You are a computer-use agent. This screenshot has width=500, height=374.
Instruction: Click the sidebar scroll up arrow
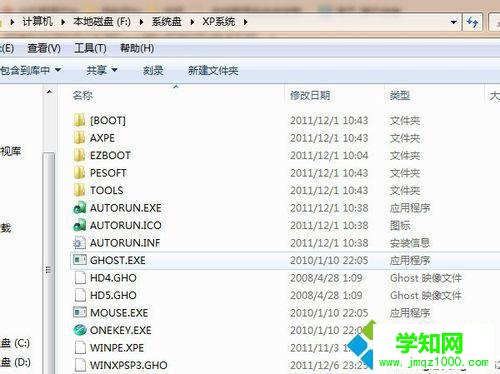[x=49, y=92]
